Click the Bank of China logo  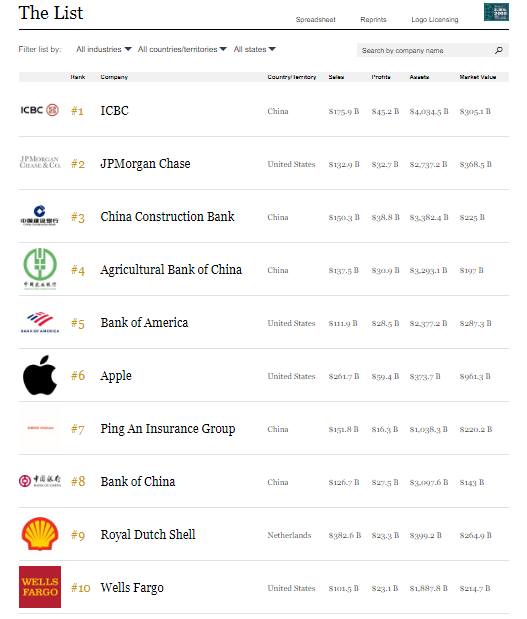40,481
